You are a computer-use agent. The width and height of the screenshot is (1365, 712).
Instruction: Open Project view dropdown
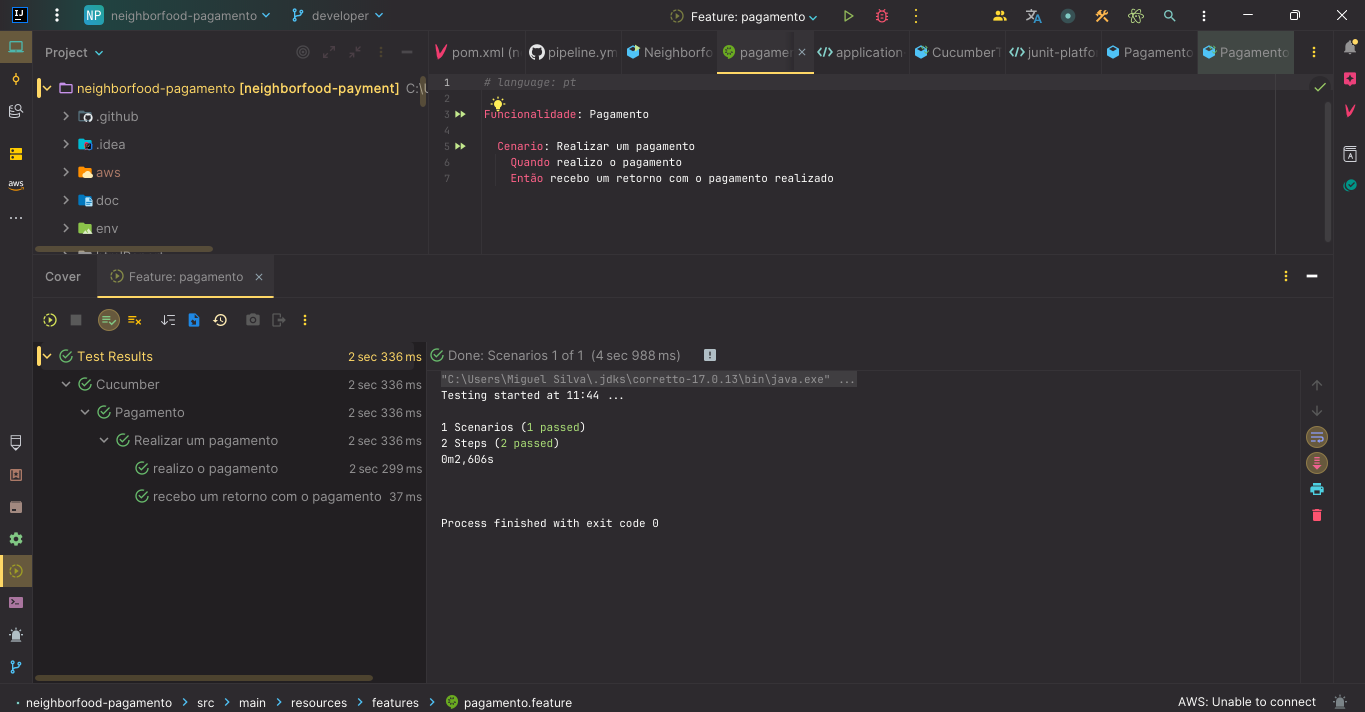[x=74, y=52]
